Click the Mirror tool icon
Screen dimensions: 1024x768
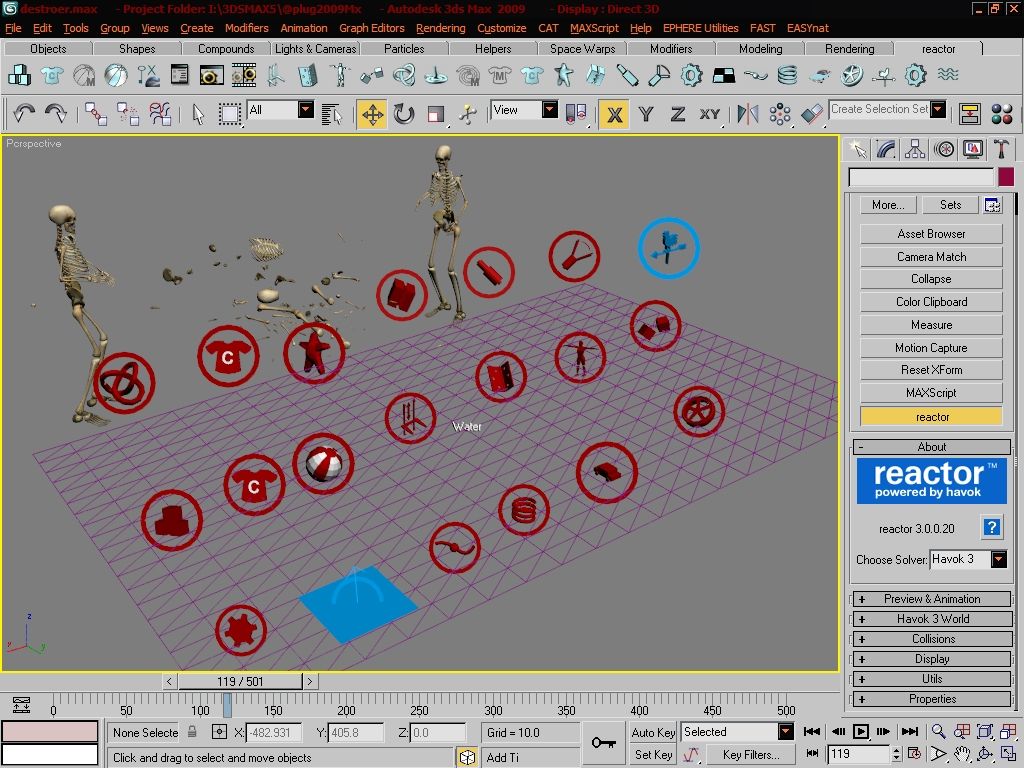[x=748, y=114]
